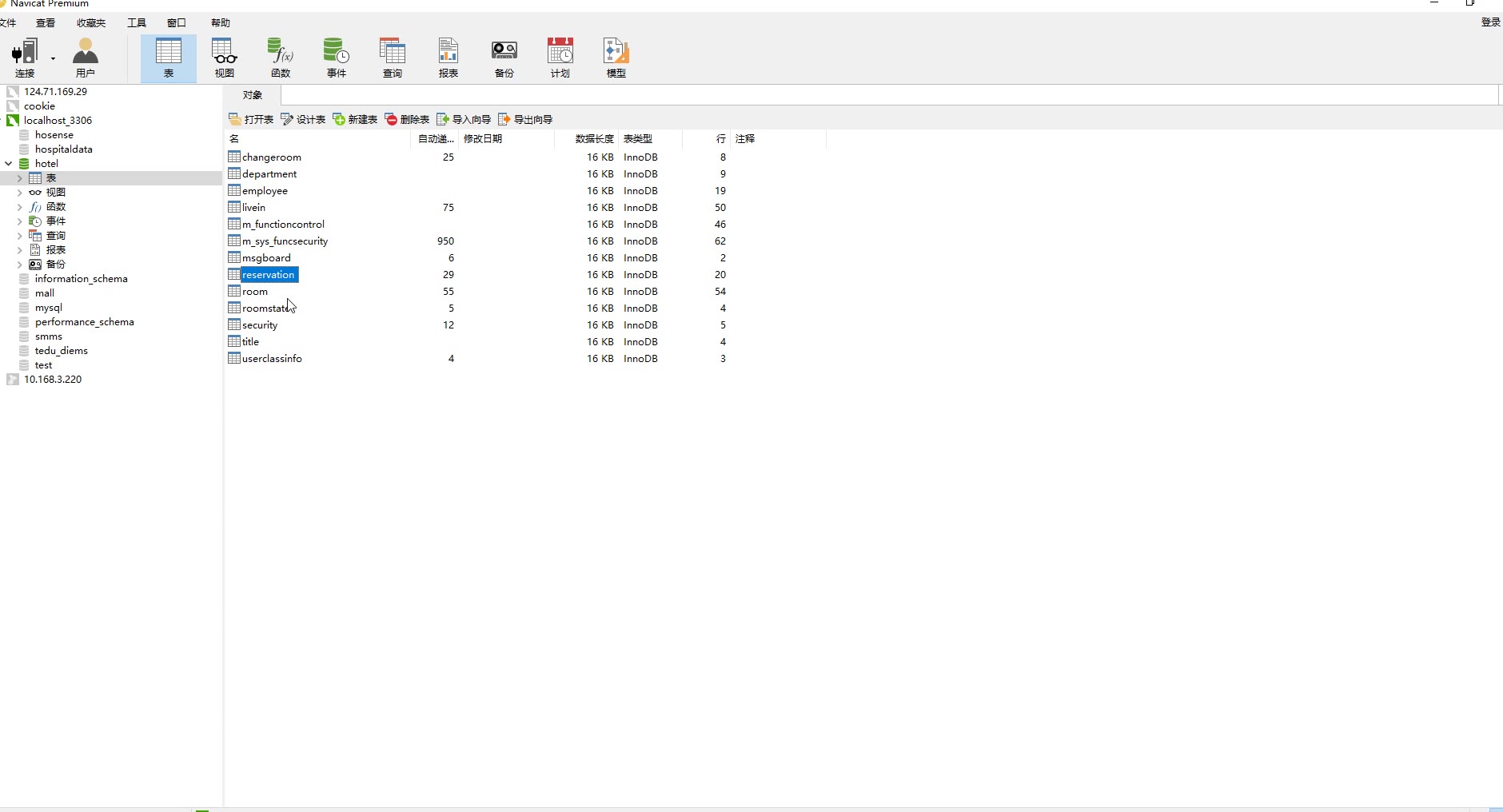Viewport: 1503px width, 812px height.
Task: Open the 连接 (Connection) toolbar icon
Action: tap(25, 58)
